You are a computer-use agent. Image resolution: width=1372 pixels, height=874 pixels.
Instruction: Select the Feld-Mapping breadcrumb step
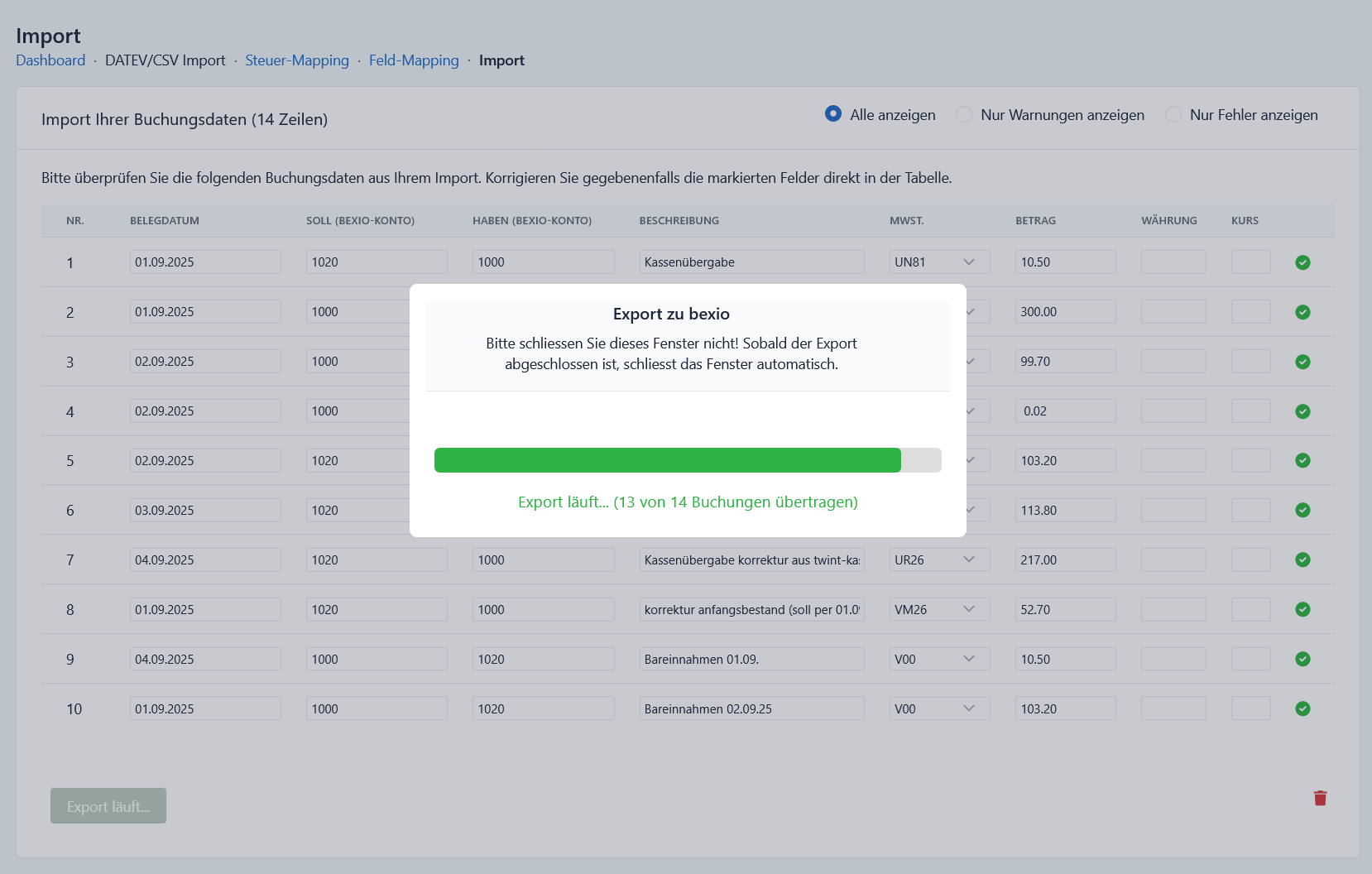coord(414,60)
